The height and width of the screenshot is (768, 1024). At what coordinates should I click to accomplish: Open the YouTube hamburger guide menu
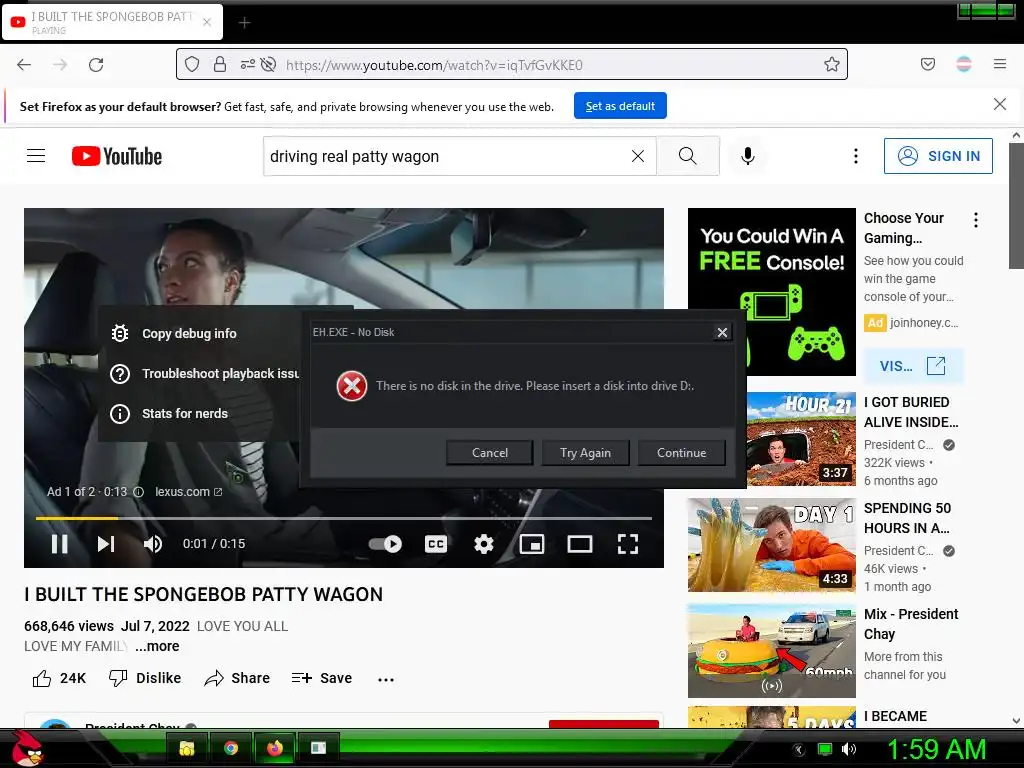click(36, 155)
